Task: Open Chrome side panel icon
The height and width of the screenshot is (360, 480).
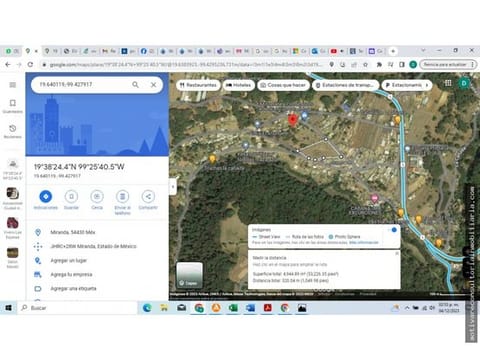Action: coord(402,64)
